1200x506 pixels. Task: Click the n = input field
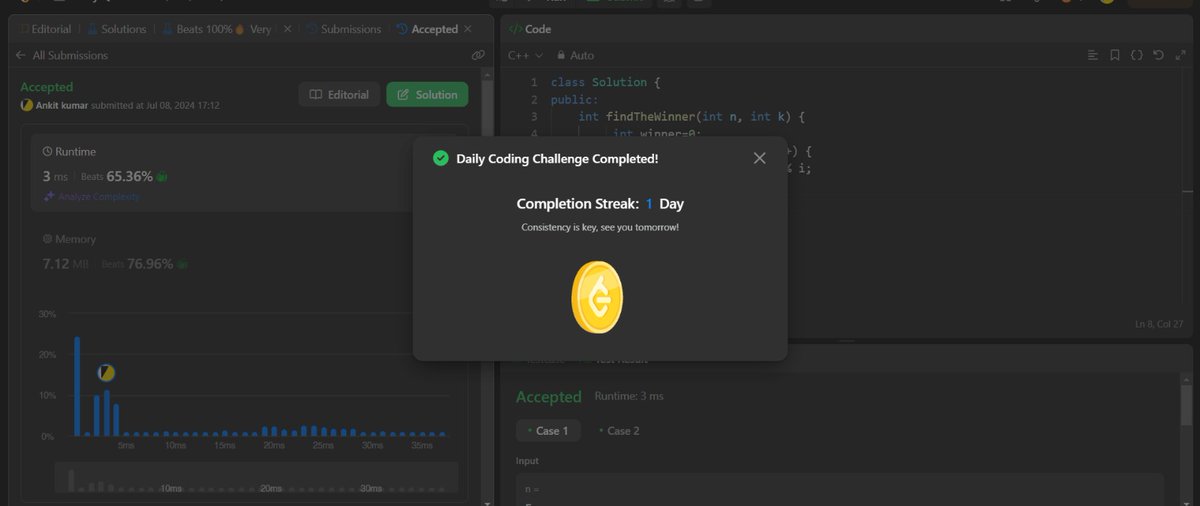coord(840,489)
